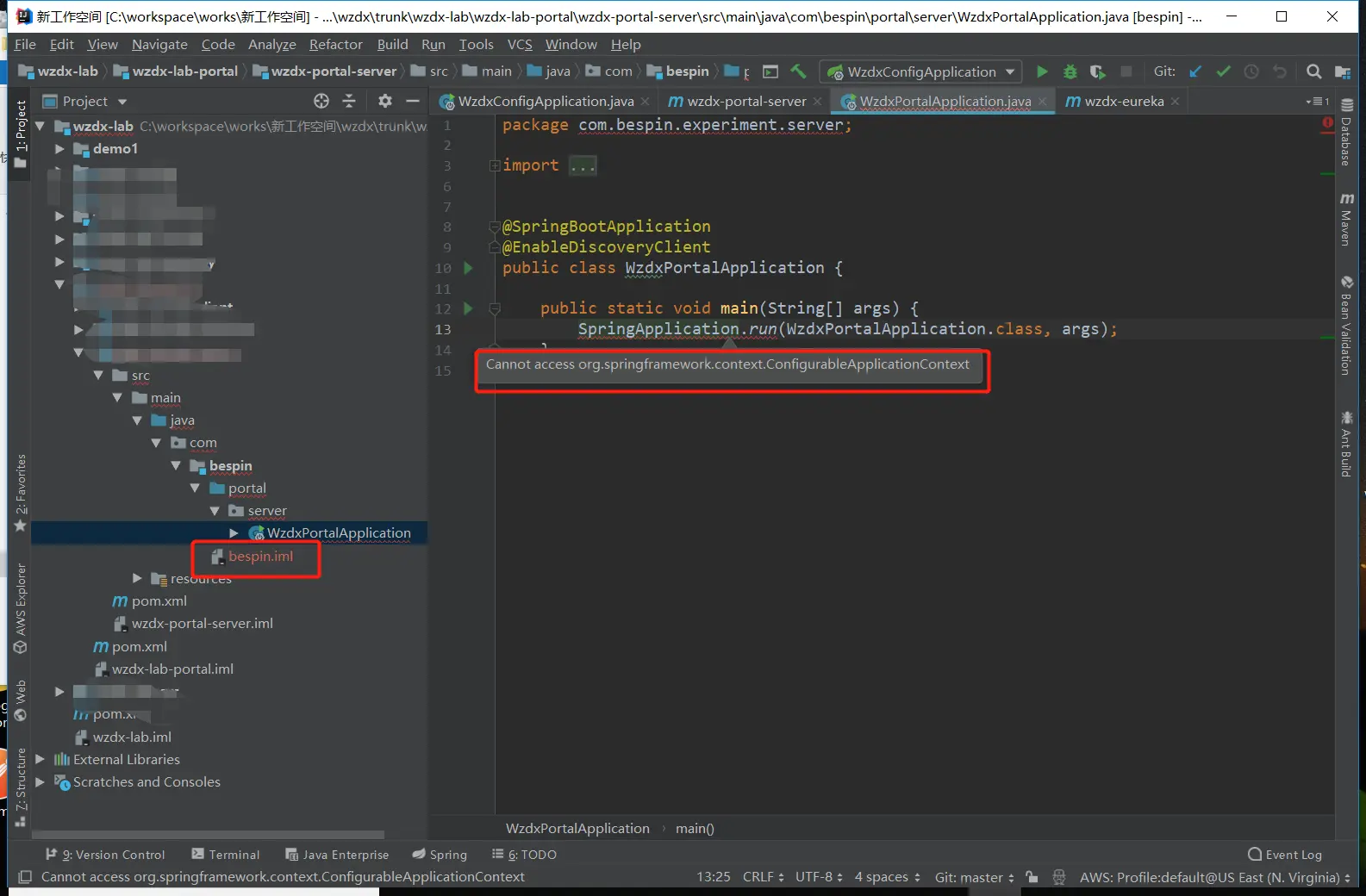
Task: Open the Database tool window
Action: [1346, 131]
